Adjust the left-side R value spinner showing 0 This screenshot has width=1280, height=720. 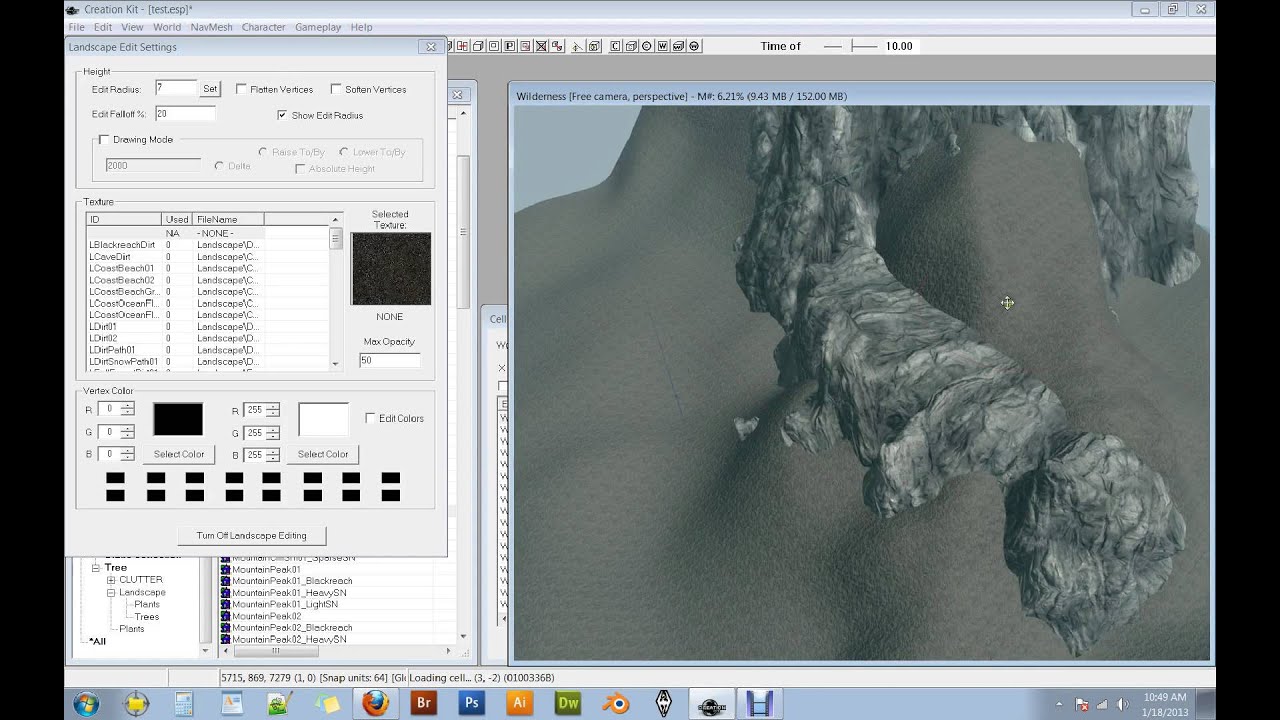[x=127, y=409]
